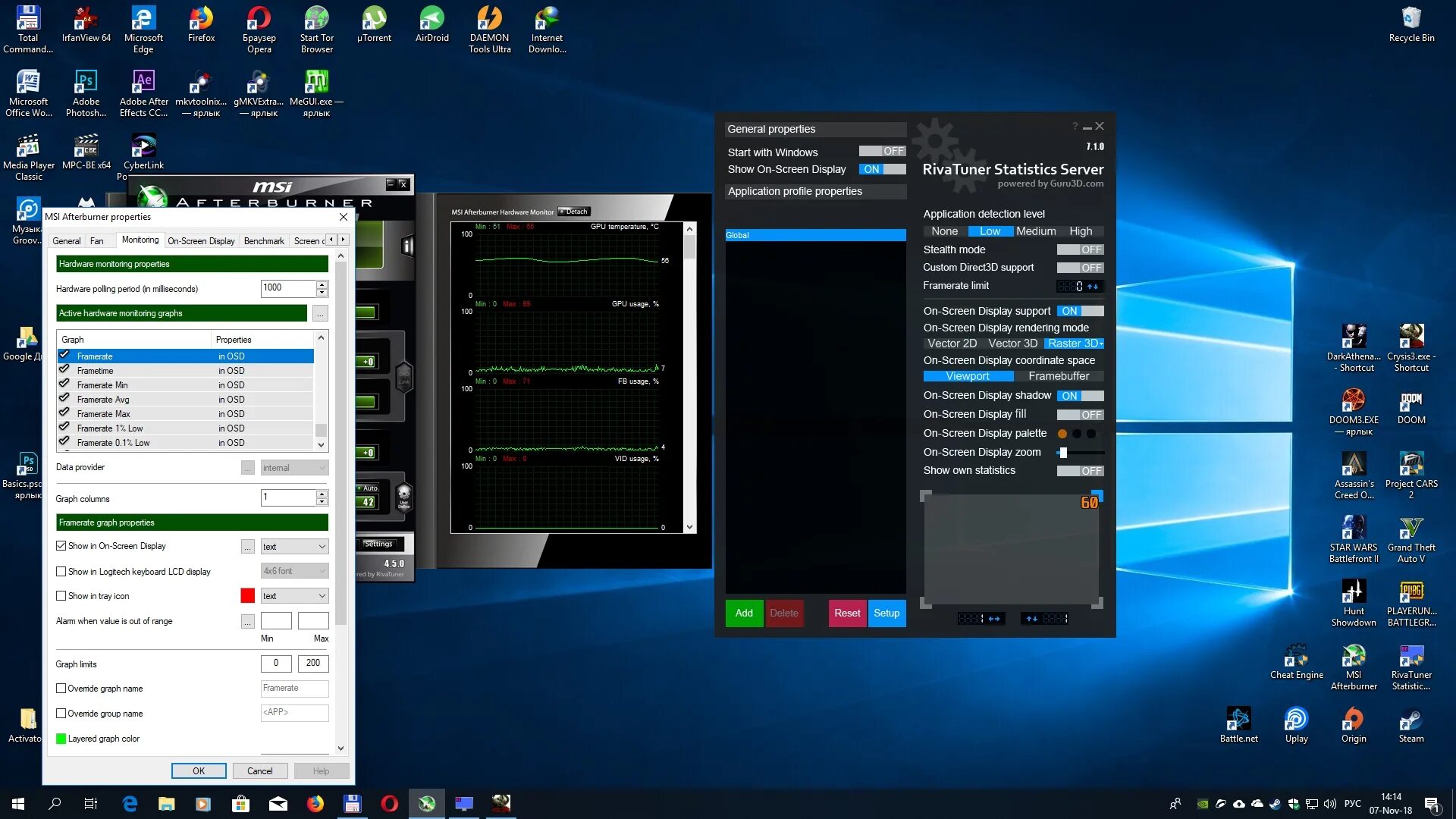Toggle Show in On-Screen Display checkbox
The image size is (1456, 819).
pos(61,546)
